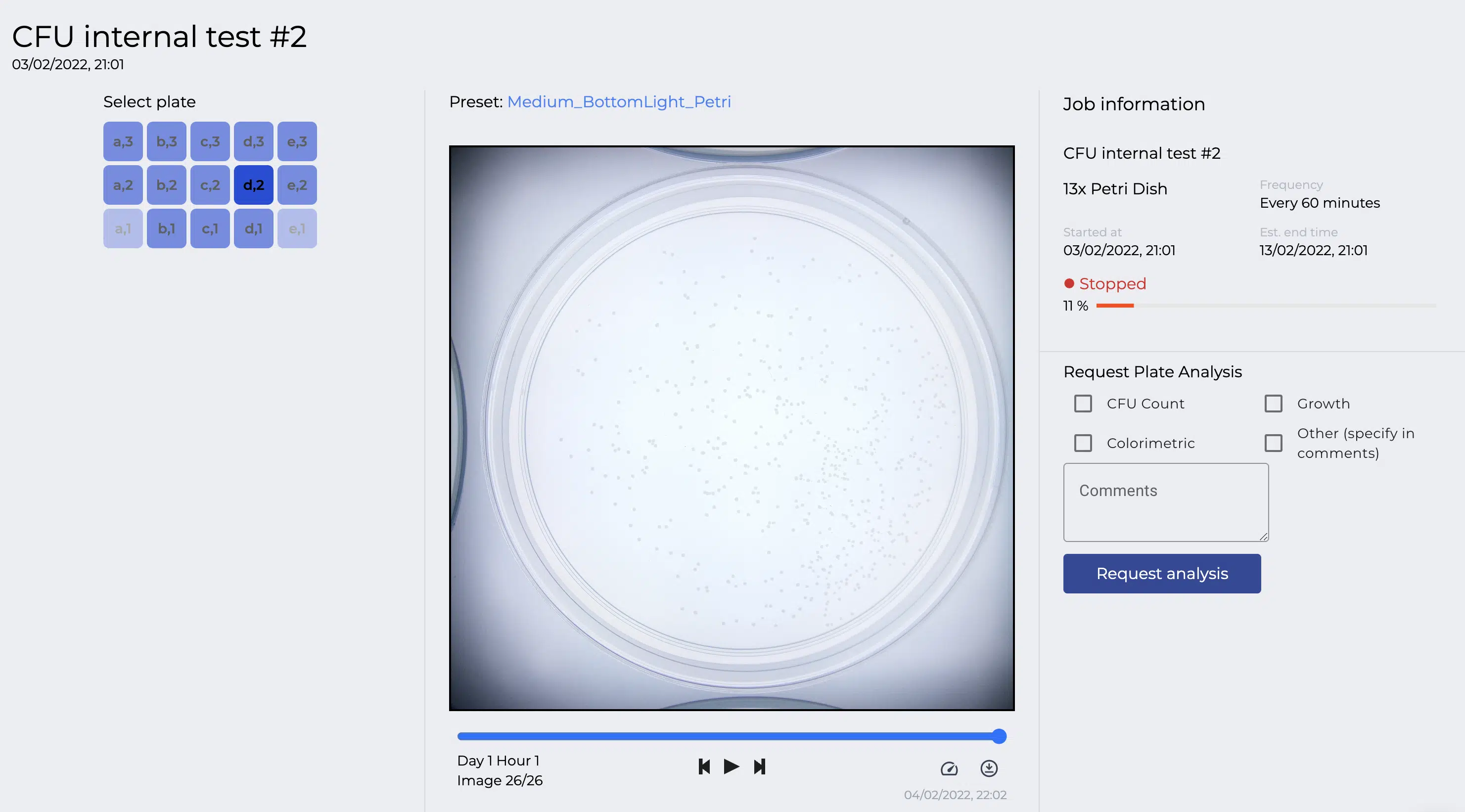Click the 'Image 26/26' counter text

500,780
